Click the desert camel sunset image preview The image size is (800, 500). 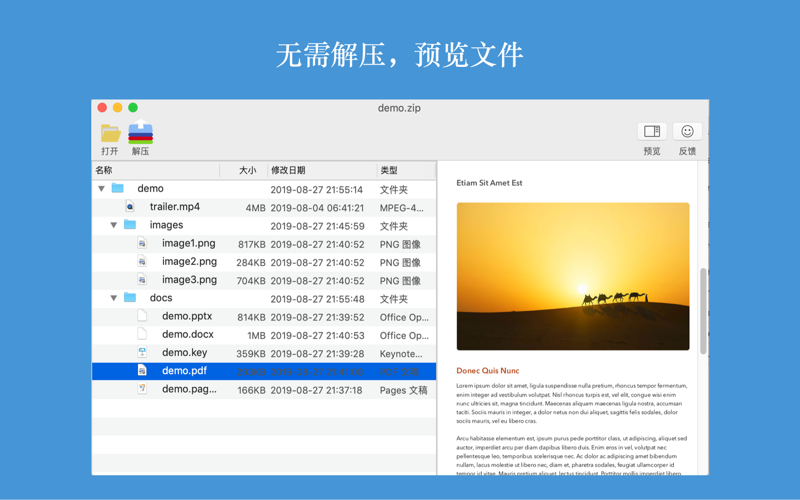point(572,276)
